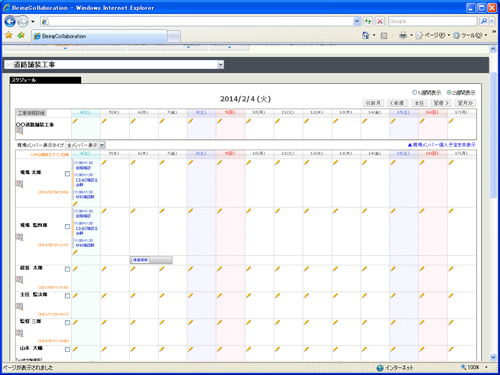This screenshot has height=375, width=500.
Task: Add schedule on 9(日) for second 現場 member
Action: pyautogui.click(x=220, y=211)
